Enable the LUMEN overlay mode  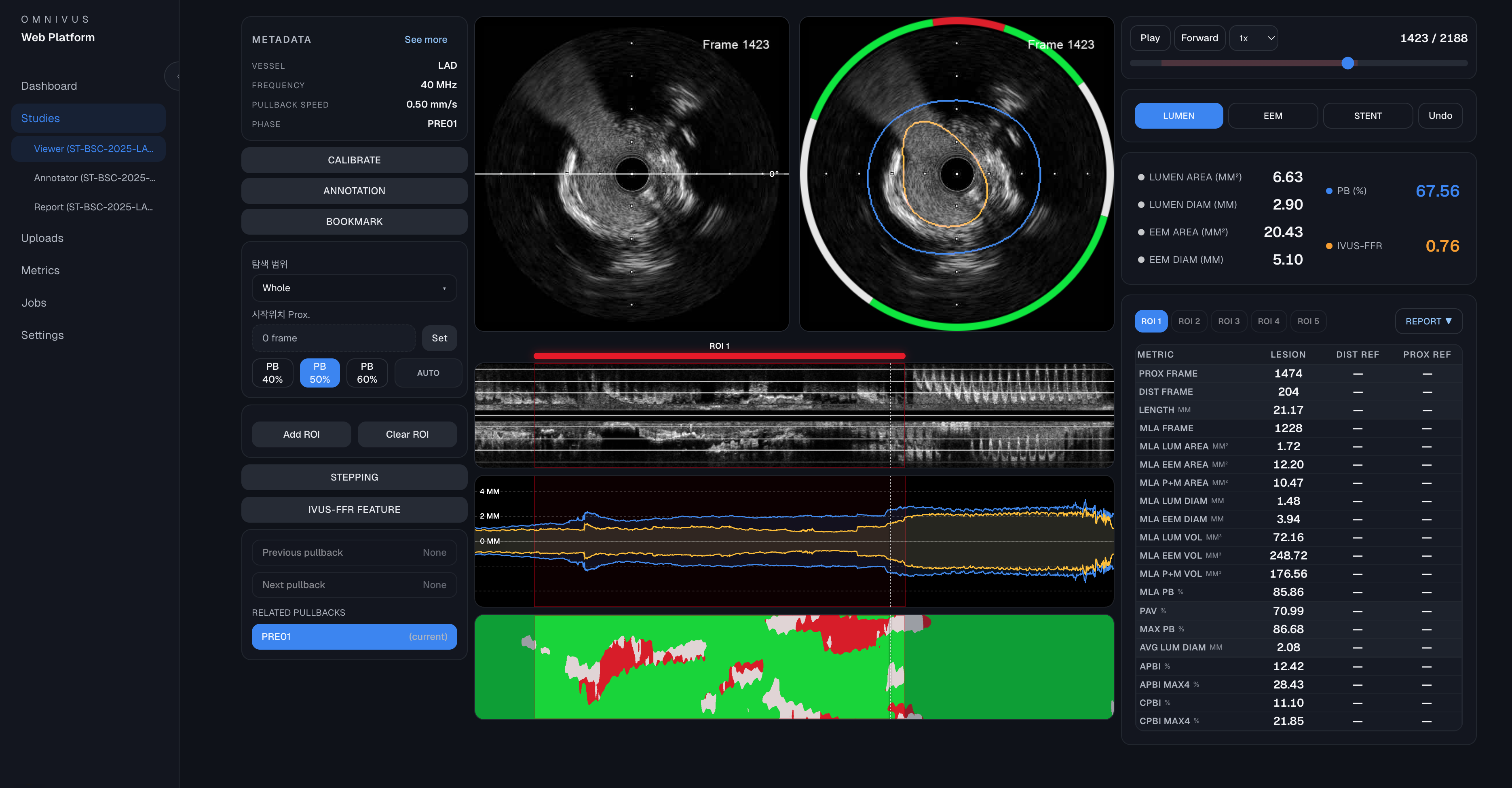click(1178, 115)
